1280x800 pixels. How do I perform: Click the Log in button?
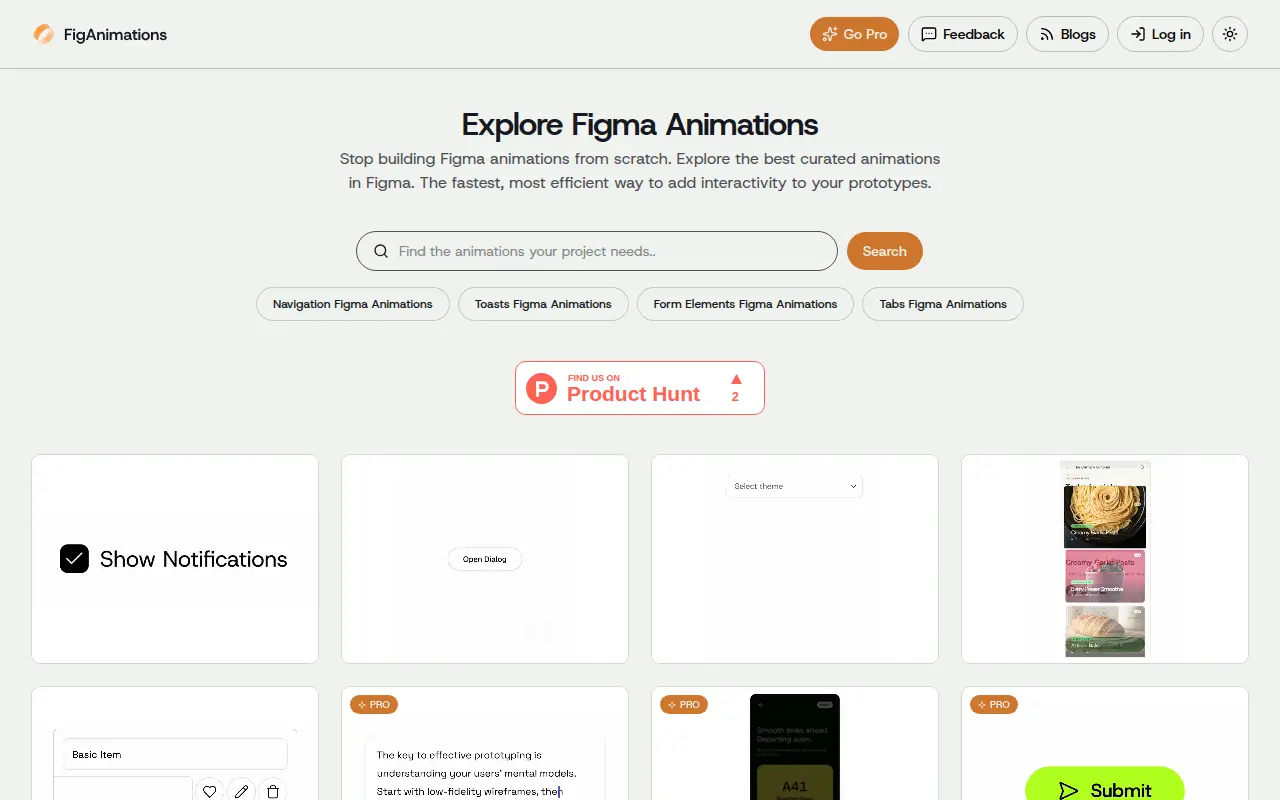(x=1160, y=34)
